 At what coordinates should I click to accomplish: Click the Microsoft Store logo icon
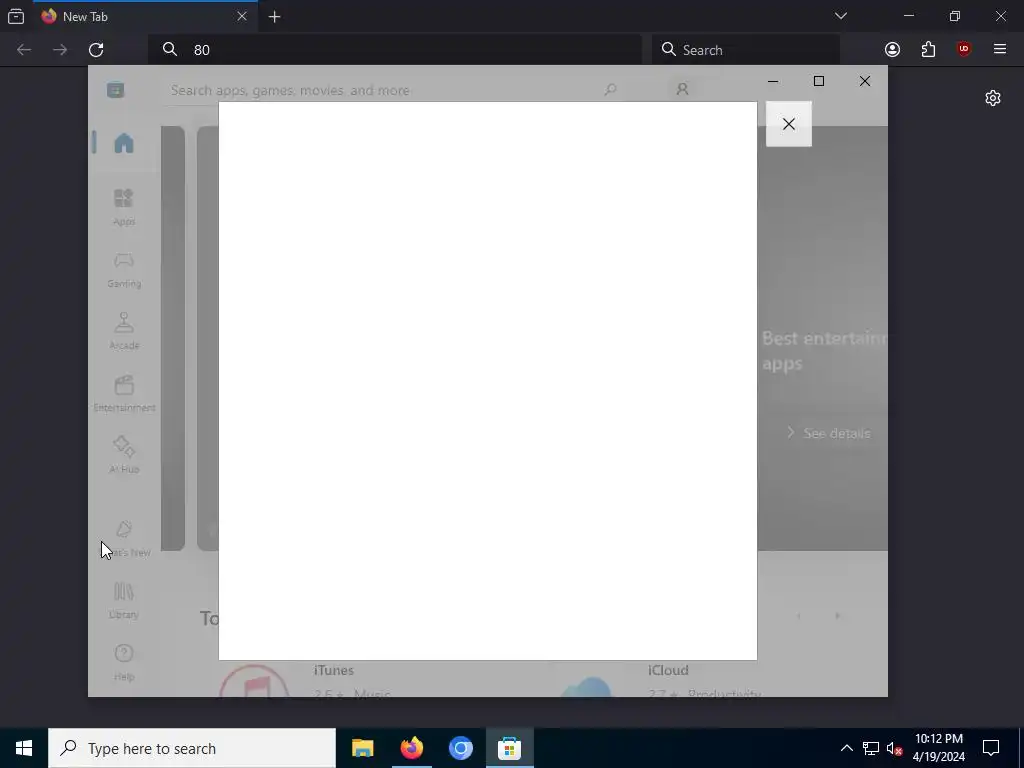coord(116,90)
